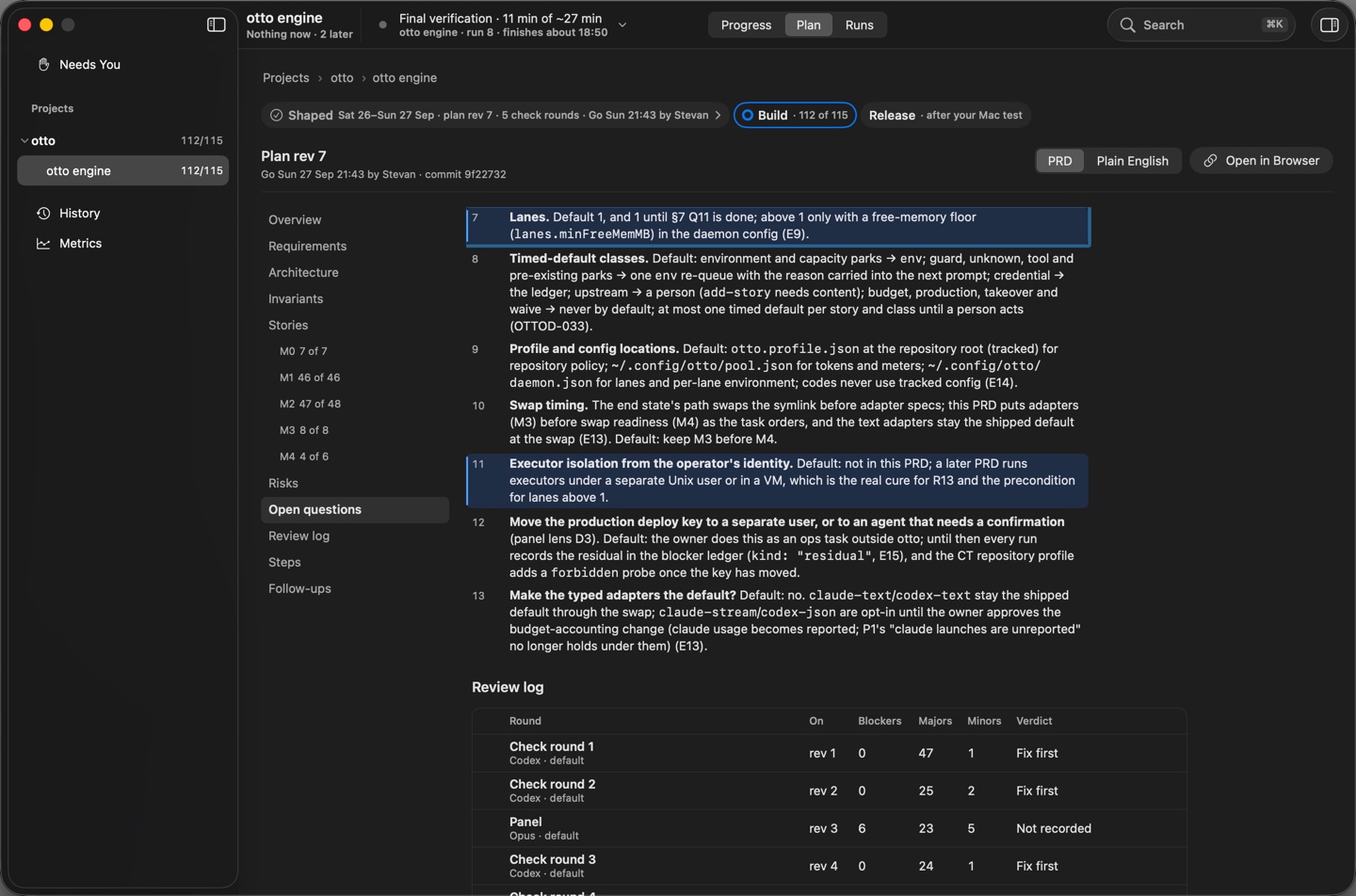Expand the Shaped stage details chevron
Image resolution: width=1356 pixels, height=896 pixels.
pos(718,115)
